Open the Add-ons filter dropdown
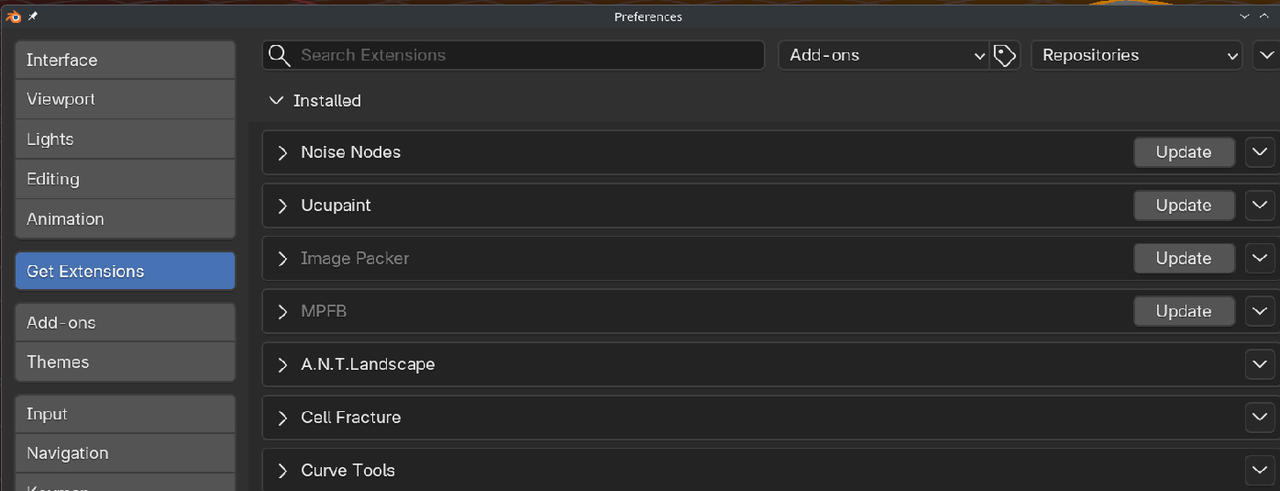The image size is (1280, 491). (x=884, y=55)
